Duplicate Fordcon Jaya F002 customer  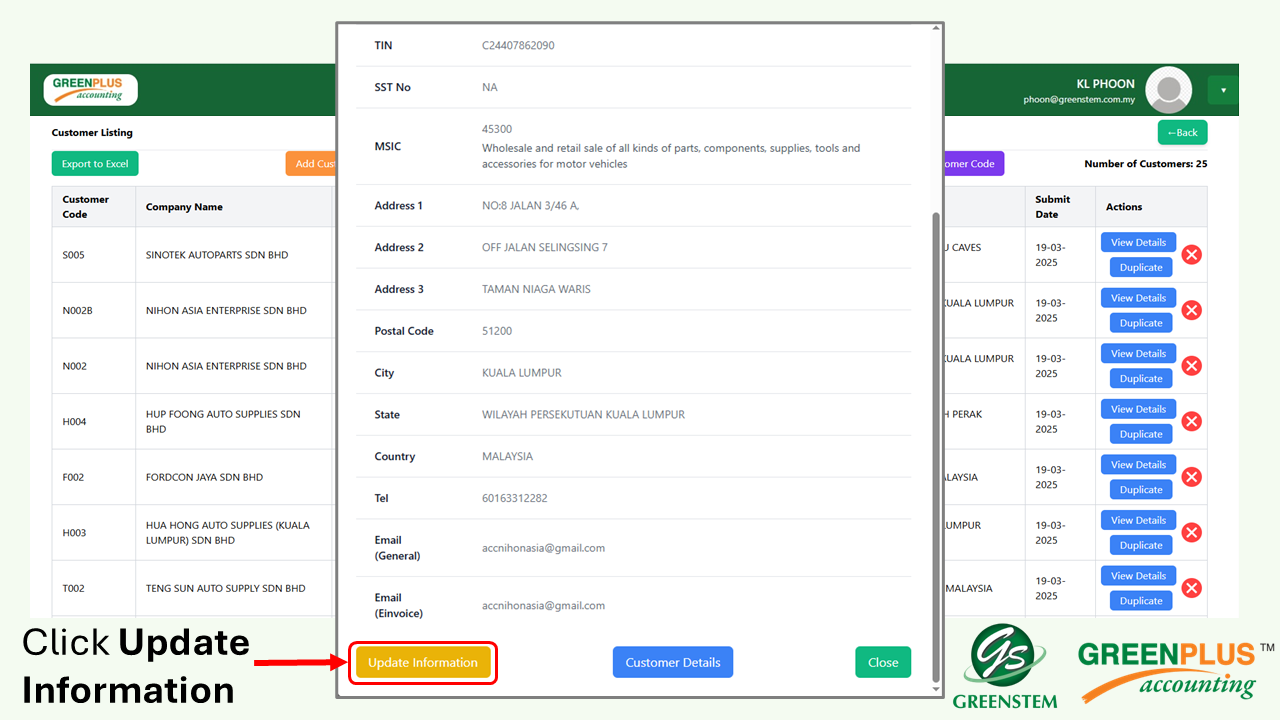[1141, 489]
